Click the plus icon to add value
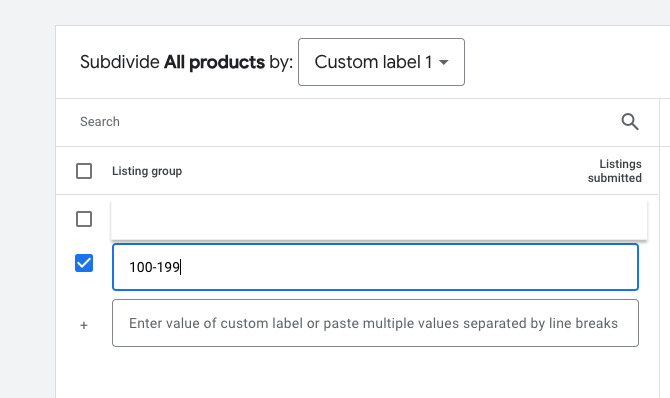 pos(84,325)
